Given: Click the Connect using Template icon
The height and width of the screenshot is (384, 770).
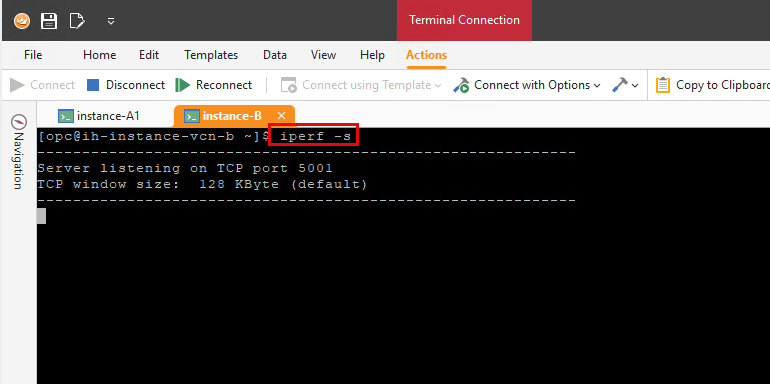Looking at the screenshot, I should coord(289,85).
